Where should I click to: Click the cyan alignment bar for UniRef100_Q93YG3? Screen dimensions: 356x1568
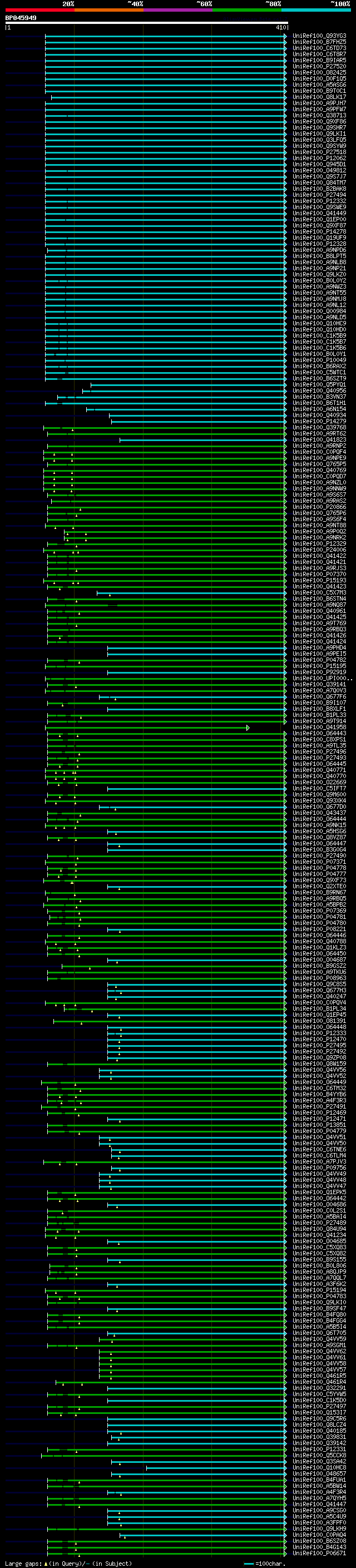tap(166, 36)
